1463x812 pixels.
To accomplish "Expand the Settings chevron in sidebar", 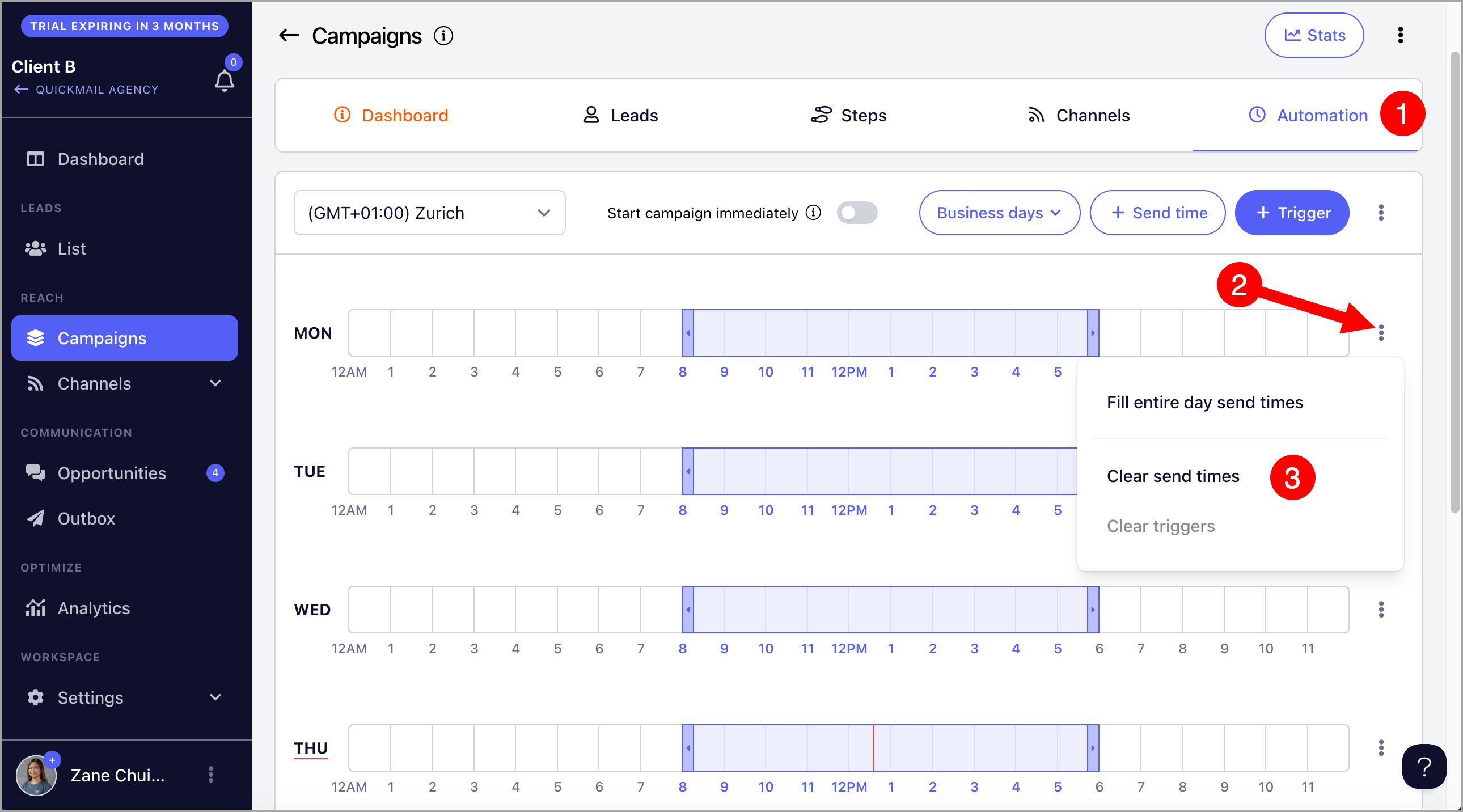I will [x=215, y=697].
